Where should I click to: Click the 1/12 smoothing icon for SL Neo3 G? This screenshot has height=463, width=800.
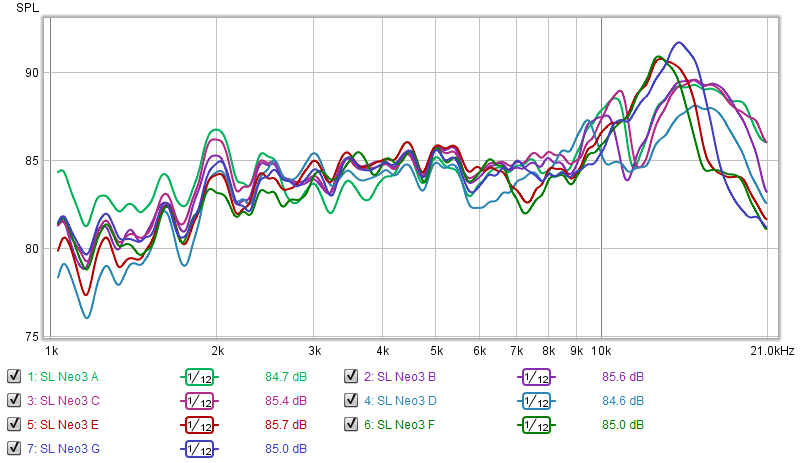tap(199, 449)
